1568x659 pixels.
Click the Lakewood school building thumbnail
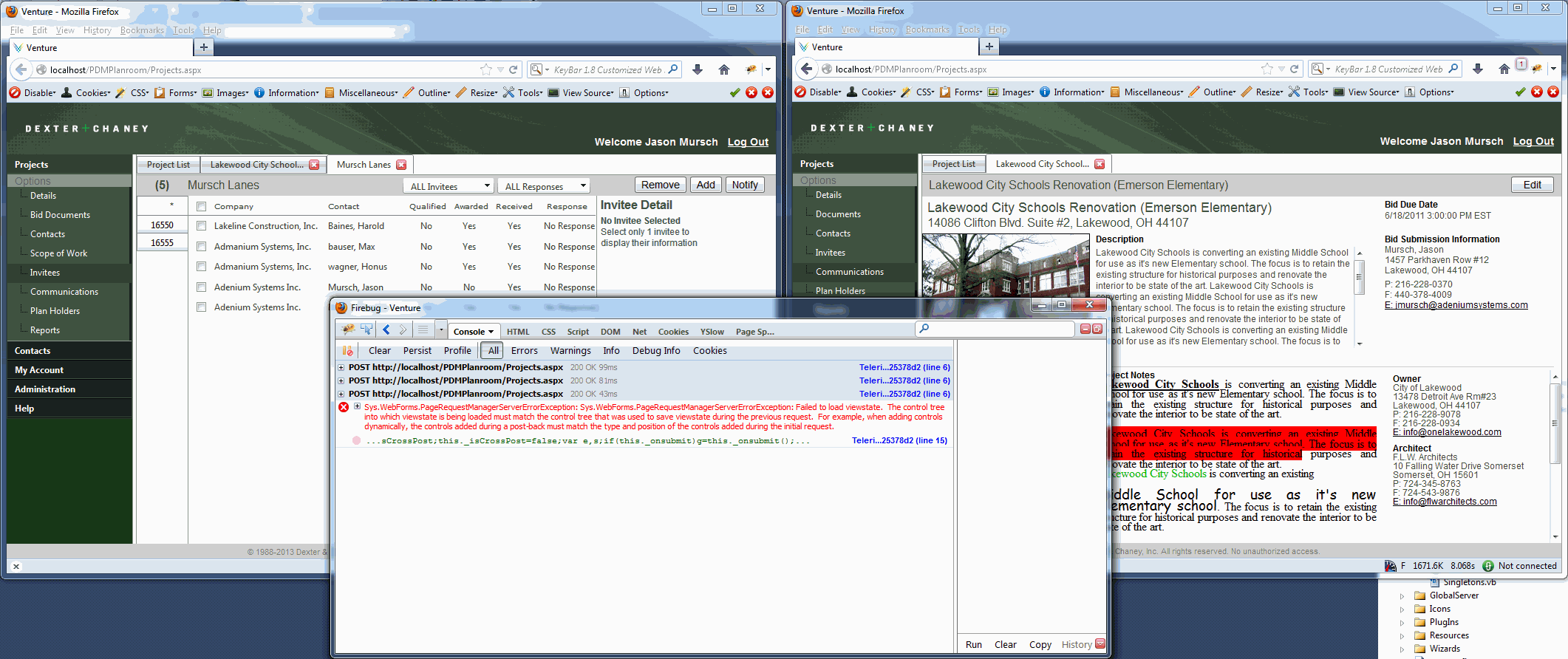tap(1006, 266)
